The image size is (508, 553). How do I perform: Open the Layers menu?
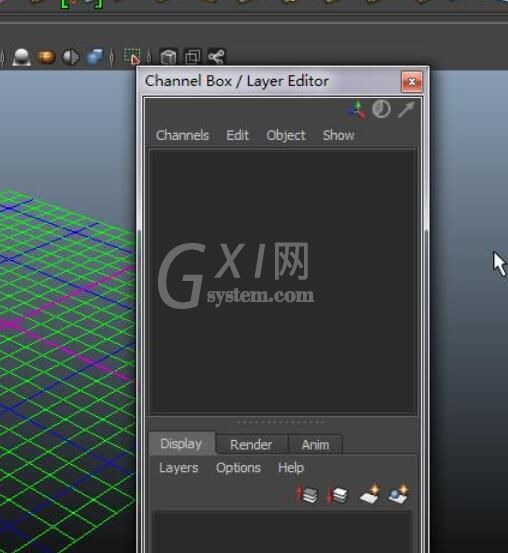coord(179,468)
